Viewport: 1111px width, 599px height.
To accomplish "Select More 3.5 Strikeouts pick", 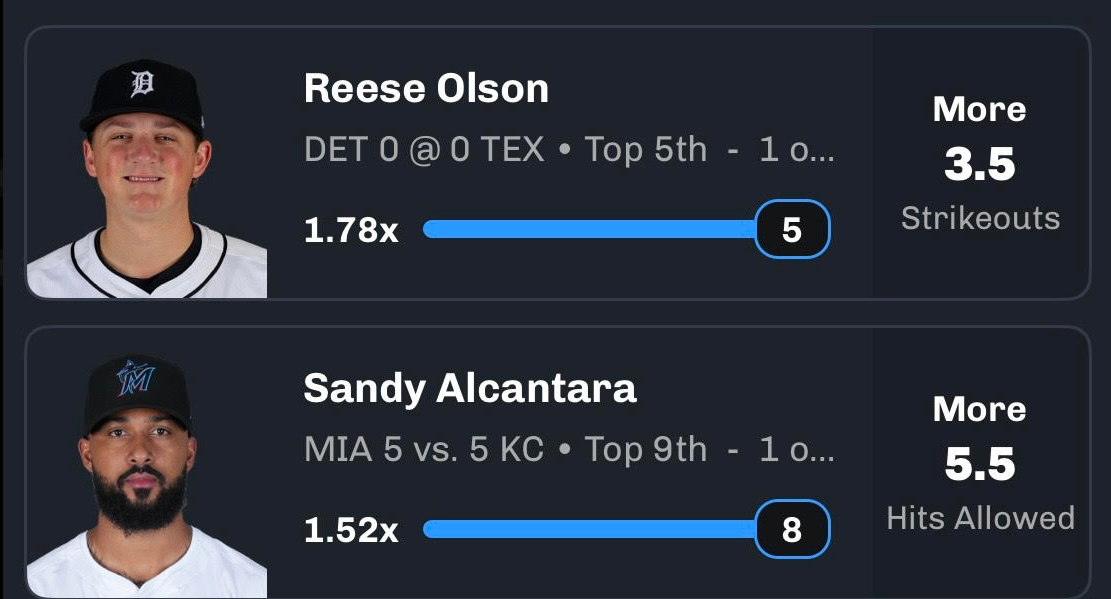I will [x=981, y=163].
